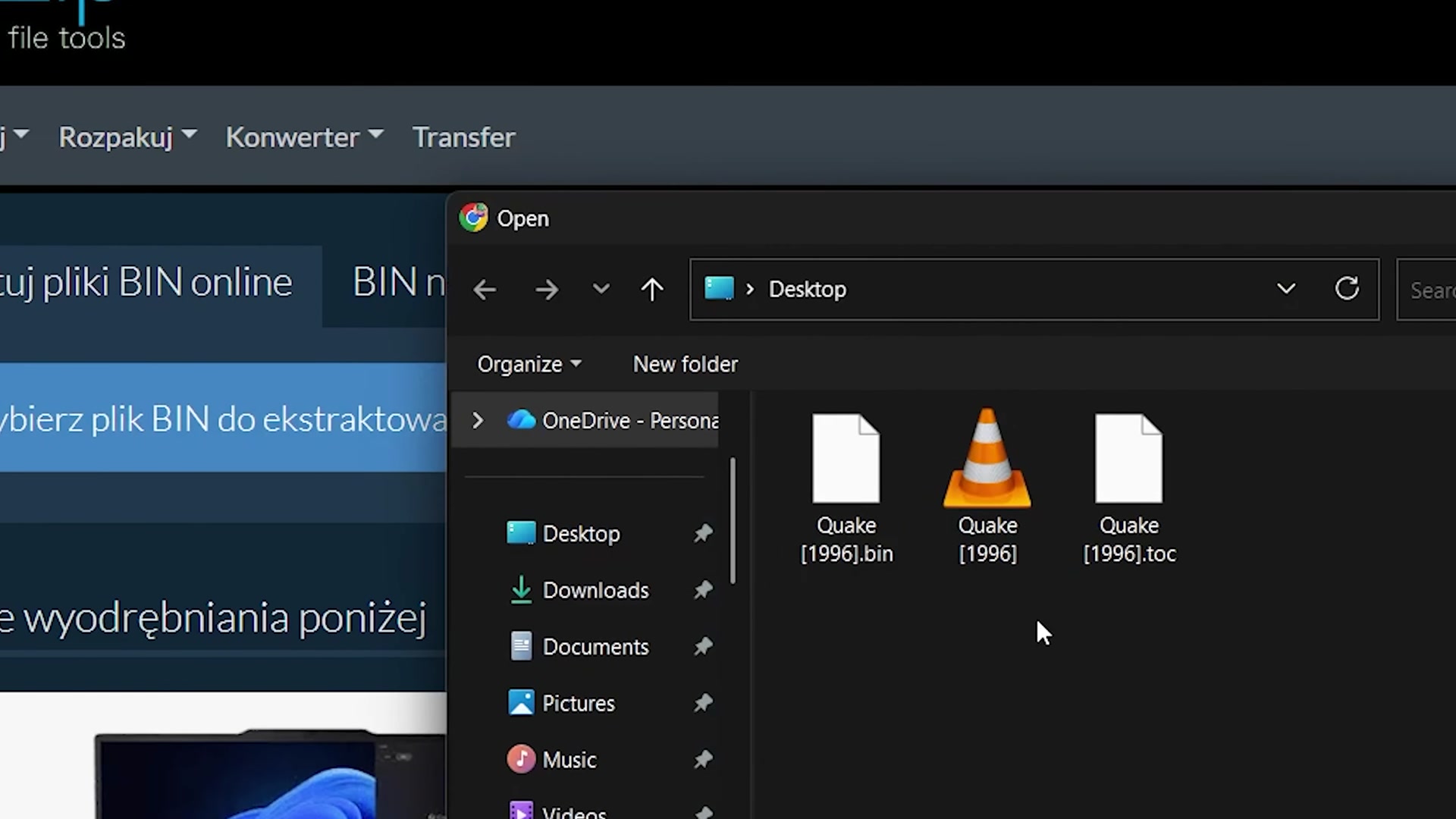Open the recent locations dropdown
Image resolution: width=1456 pixels, height=819 pixels.
[x=601, y=290]
